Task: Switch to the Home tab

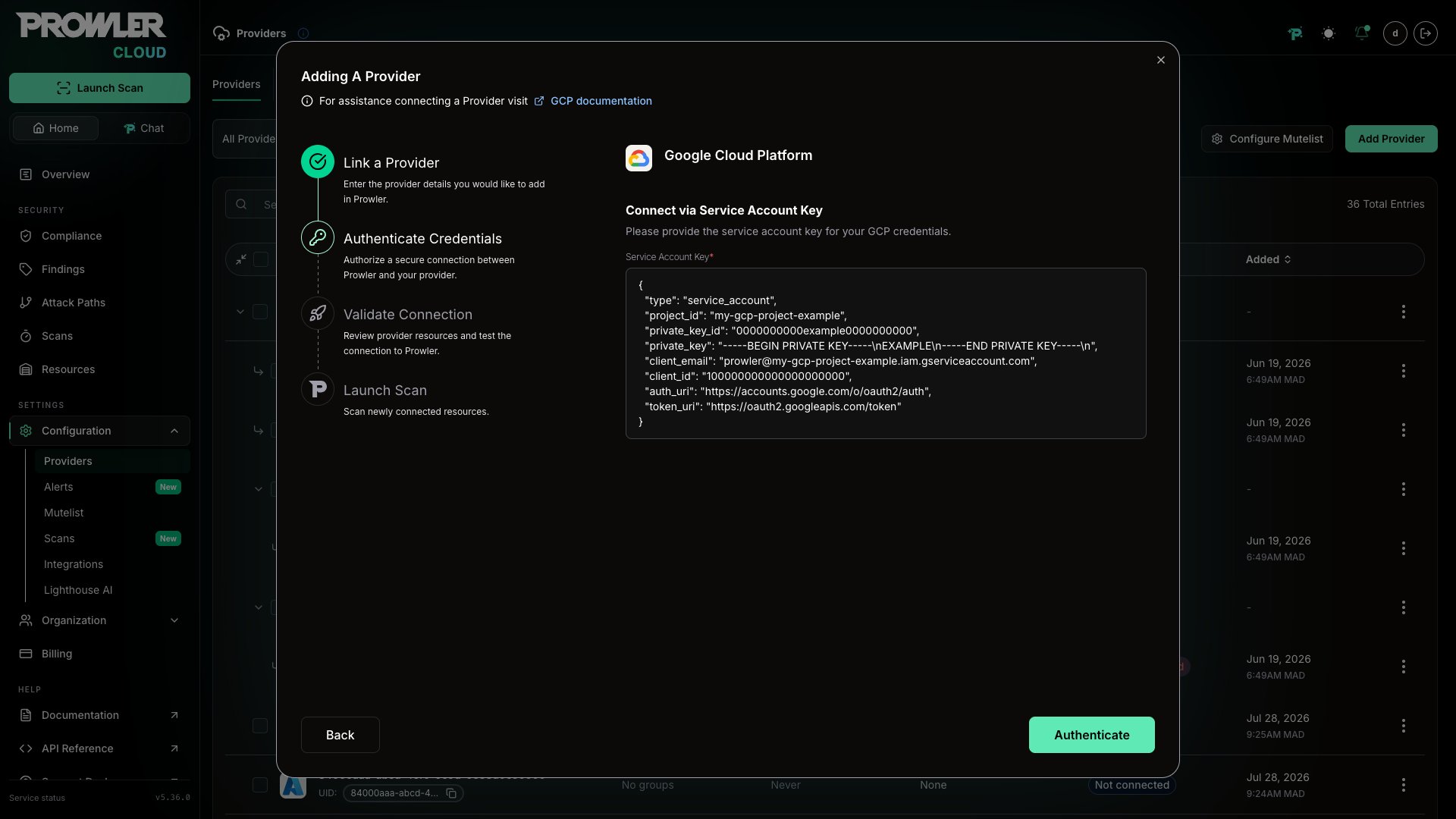Action: (55, 128)
